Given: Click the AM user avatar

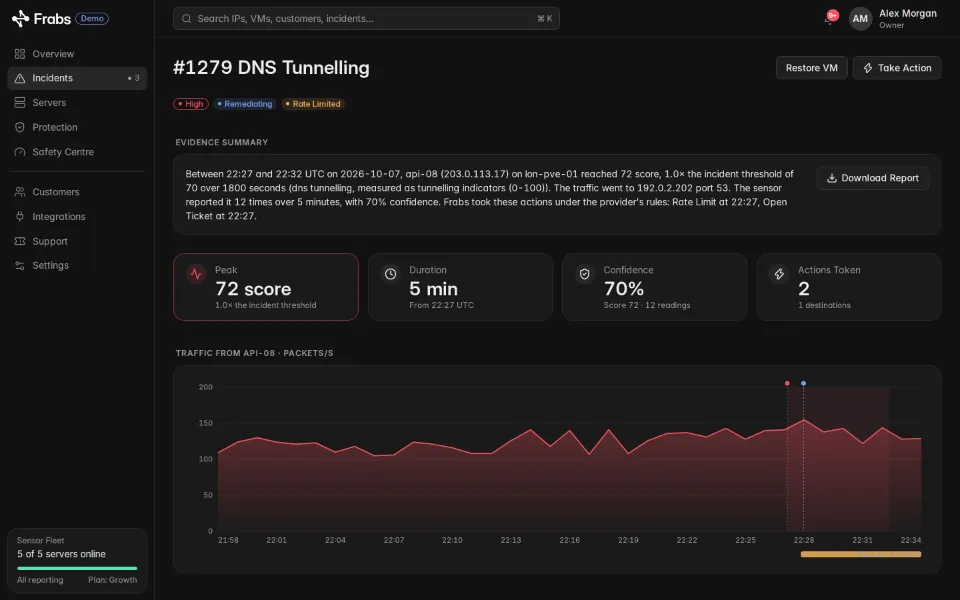Looking at the screenshot, I should coord(860,19).
